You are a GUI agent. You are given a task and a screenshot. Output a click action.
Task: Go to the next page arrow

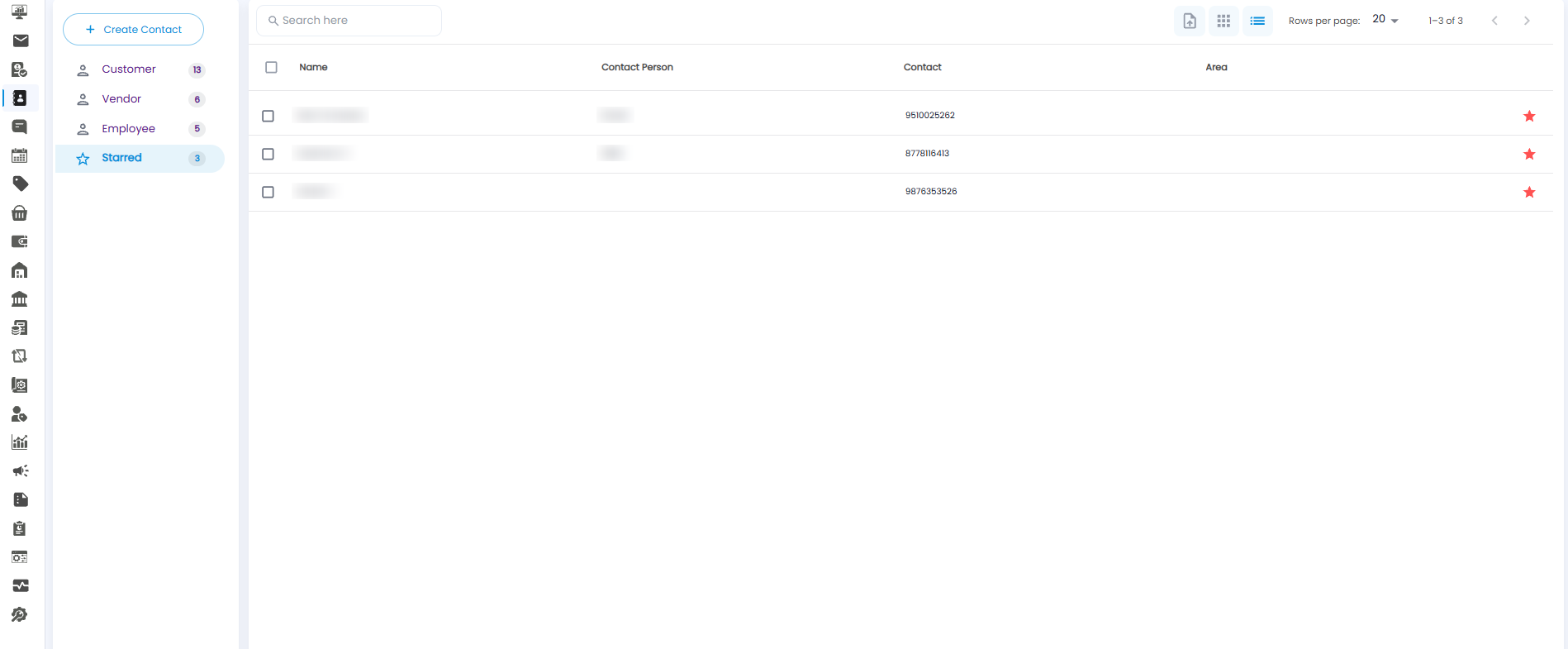tap(1527, 21)
